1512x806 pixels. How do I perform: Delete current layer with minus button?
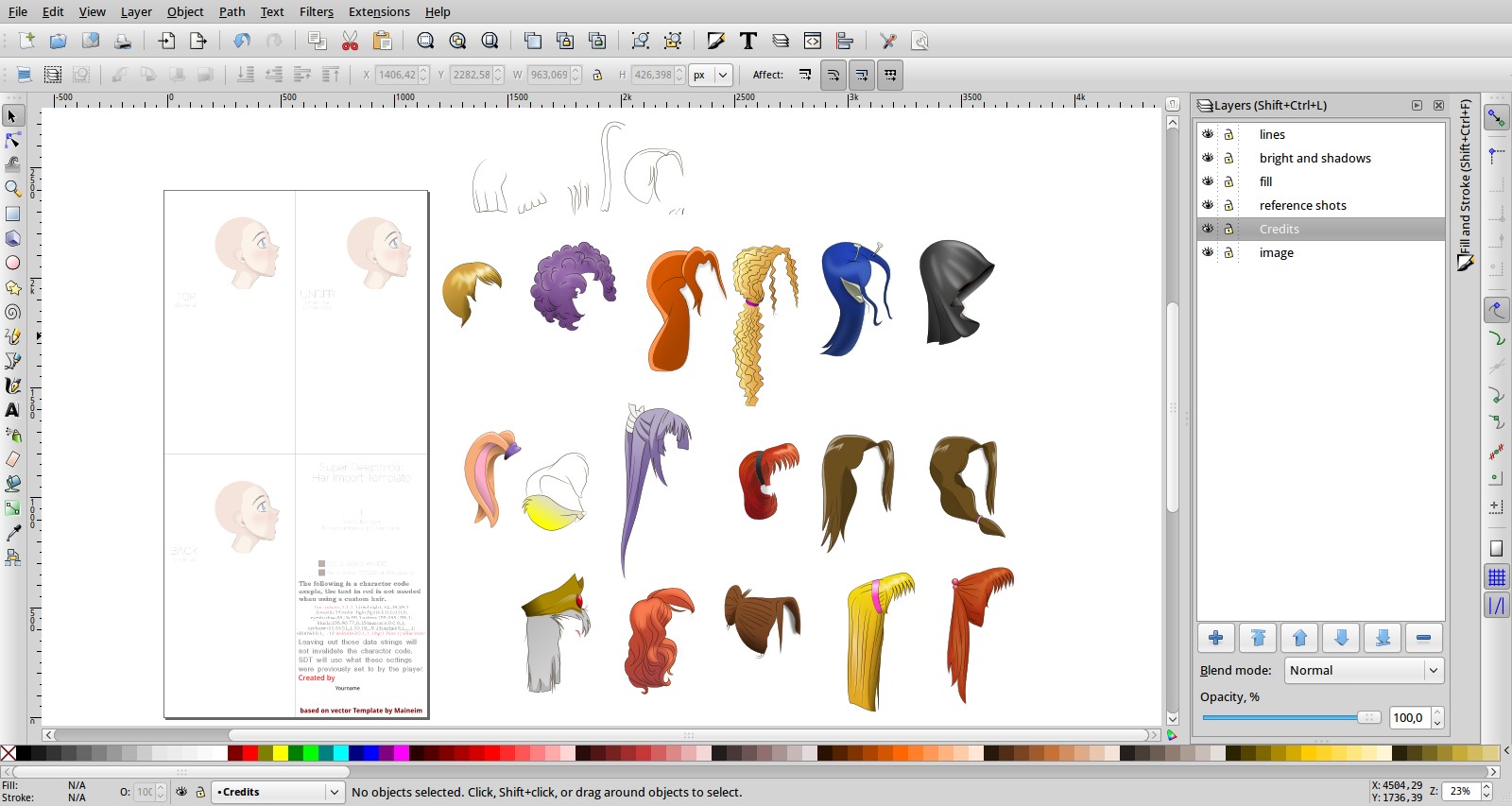(x=1423, y=639)
